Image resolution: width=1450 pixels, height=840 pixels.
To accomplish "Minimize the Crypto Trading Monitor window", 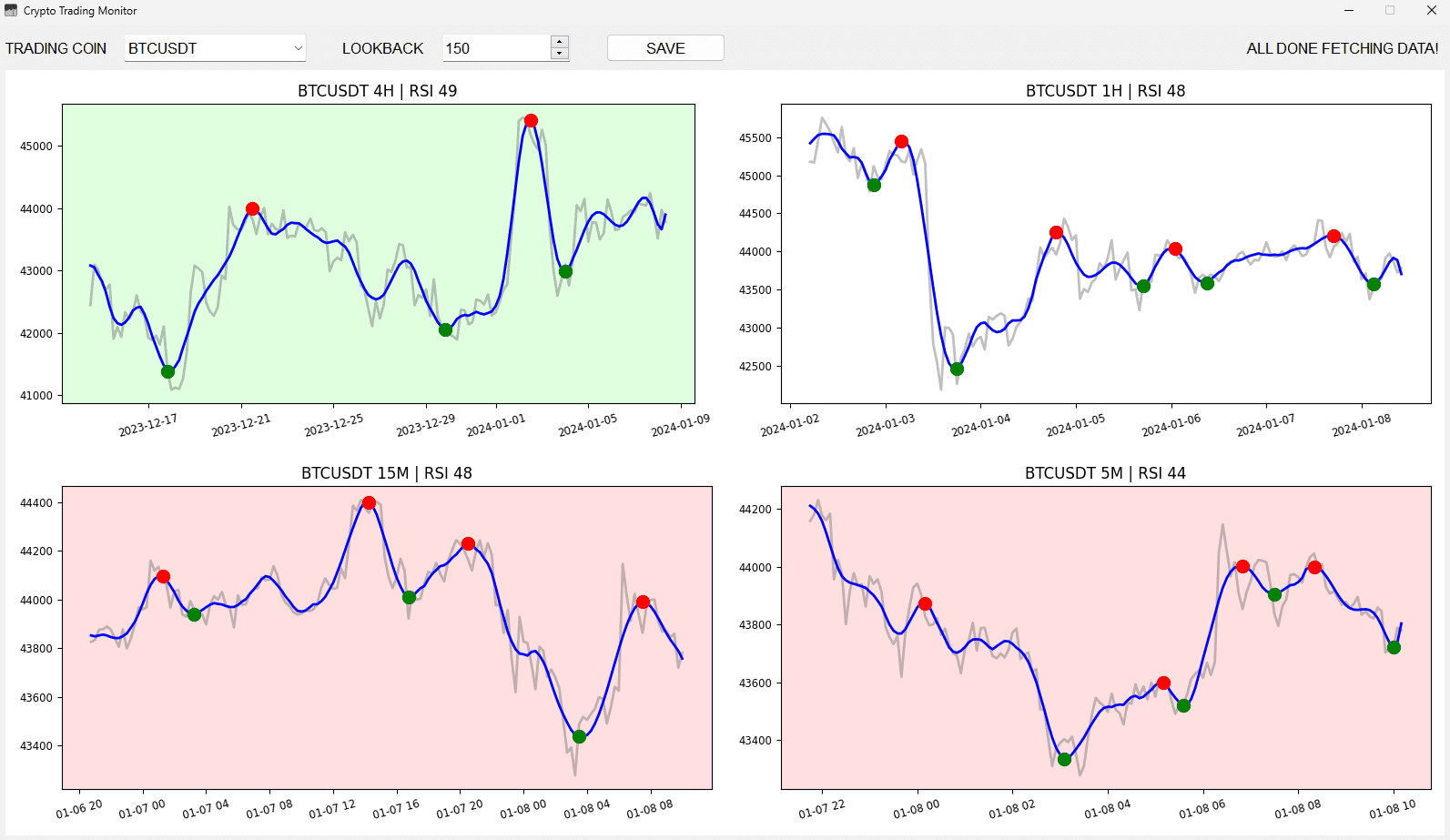I will point(1348,11).
